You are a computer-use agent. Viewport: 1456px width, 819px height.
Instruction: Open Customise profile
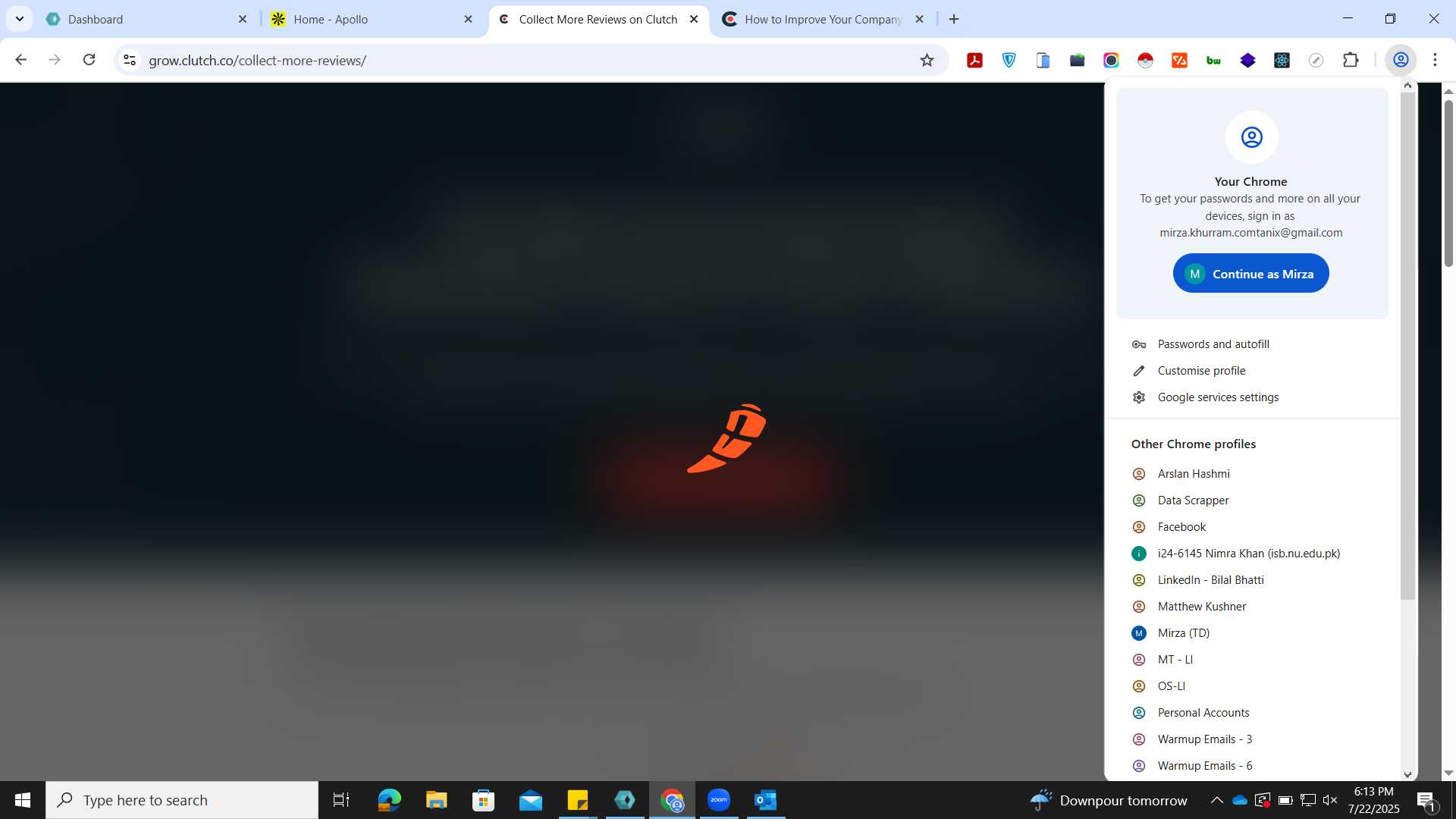pos(1251,371)
